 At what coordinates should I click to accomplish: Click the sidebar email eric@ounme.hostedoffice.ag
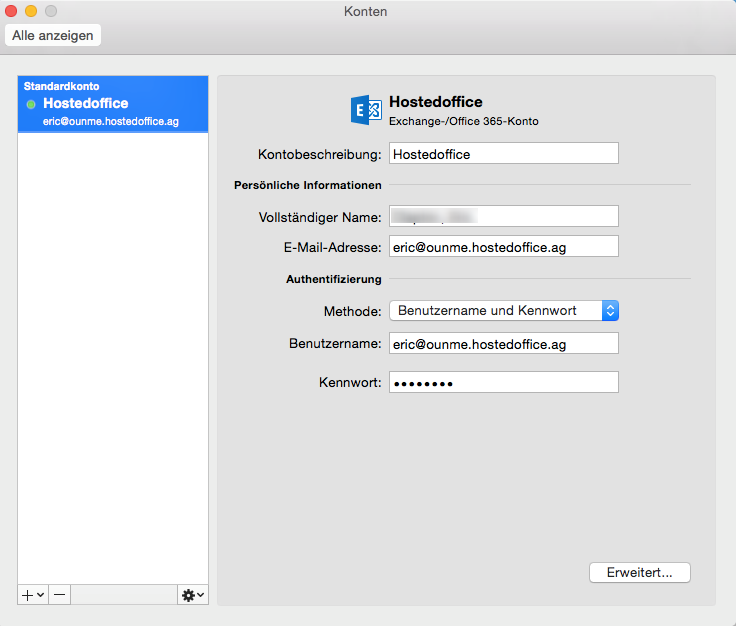click(111, 122)
